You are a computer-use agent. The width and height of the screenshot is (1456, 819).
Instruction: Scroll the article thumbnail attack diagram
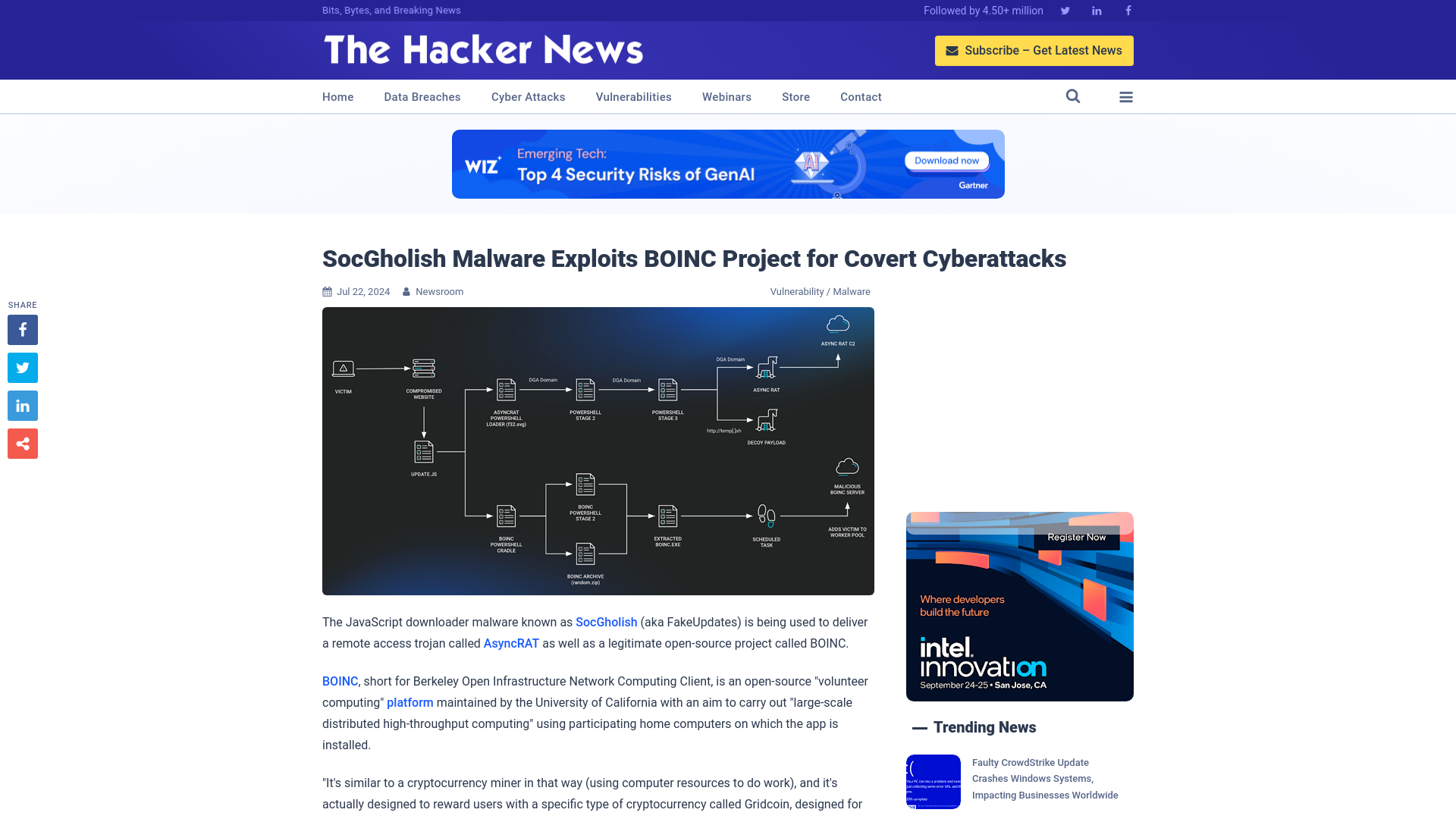pos(598,451)
